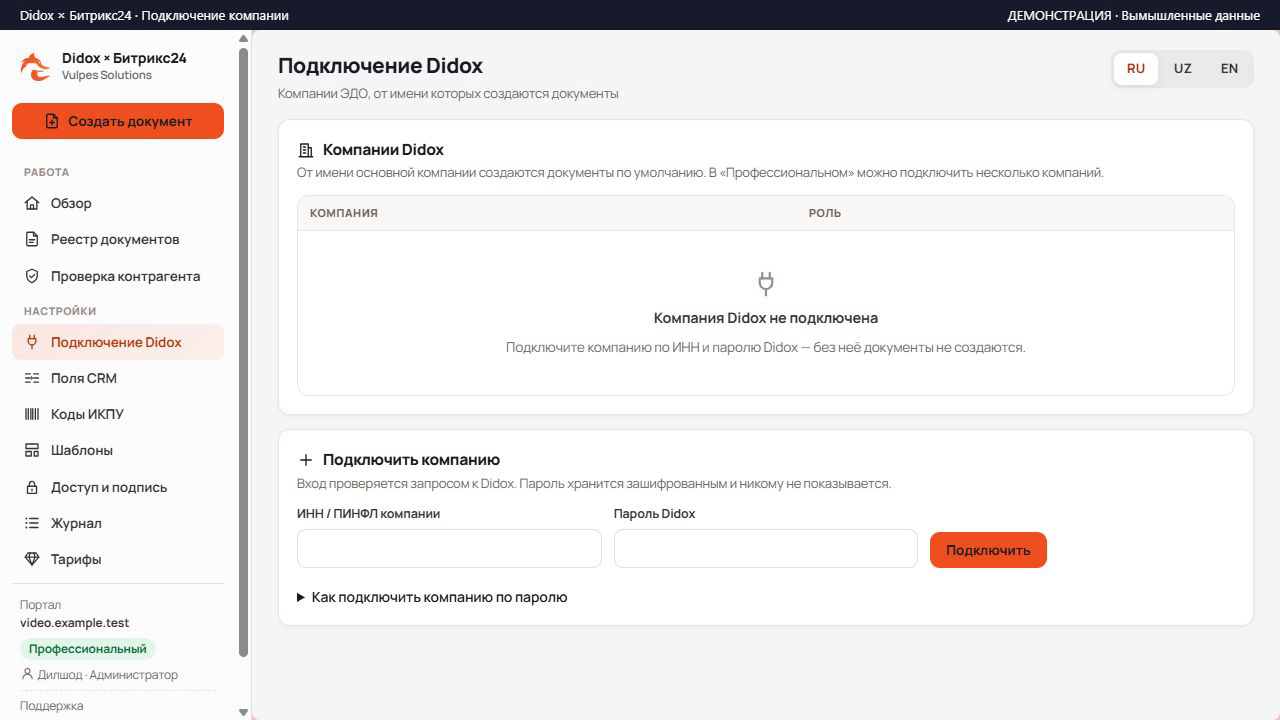This screenshot has width=1280, height=720.
Task: Switch interface language to EN
Action: 1230,69
